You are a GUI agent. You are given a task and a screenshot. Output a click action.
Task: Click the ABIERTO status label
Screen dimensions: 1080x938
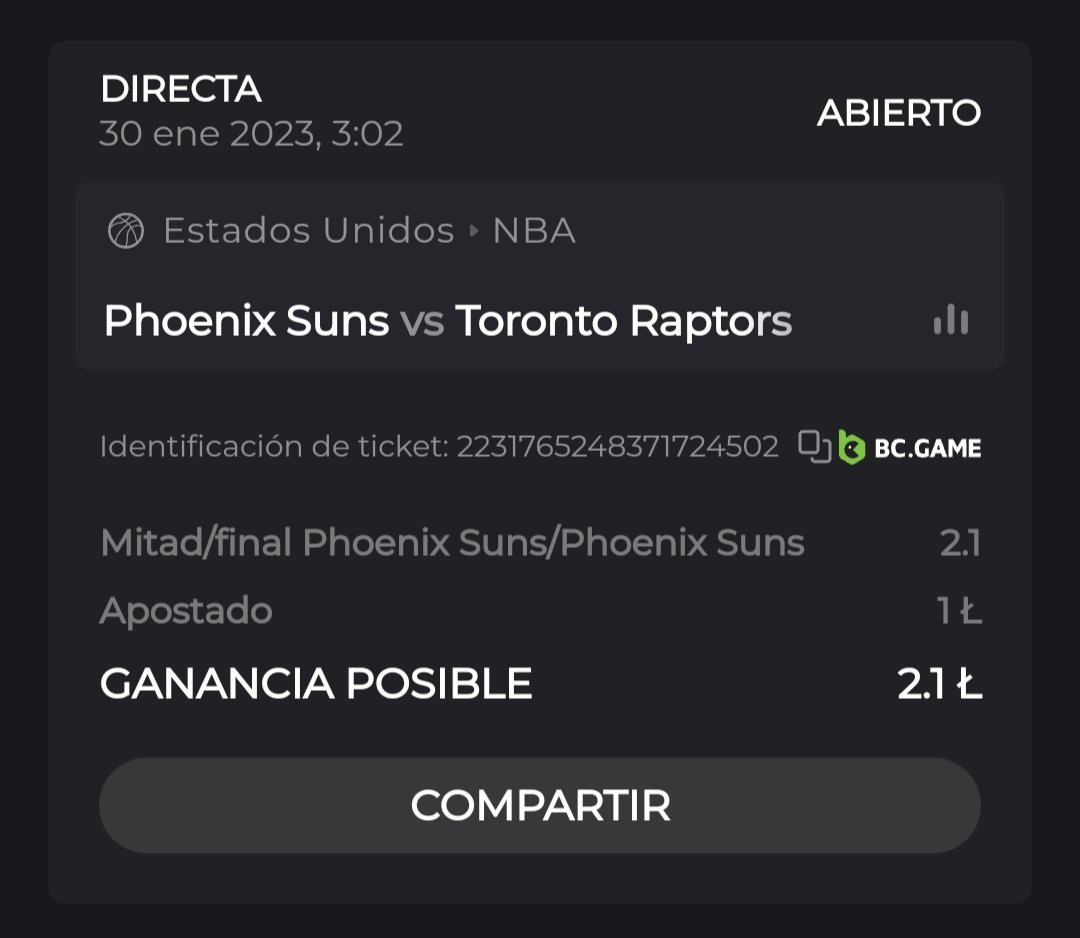tap(899, 113)
